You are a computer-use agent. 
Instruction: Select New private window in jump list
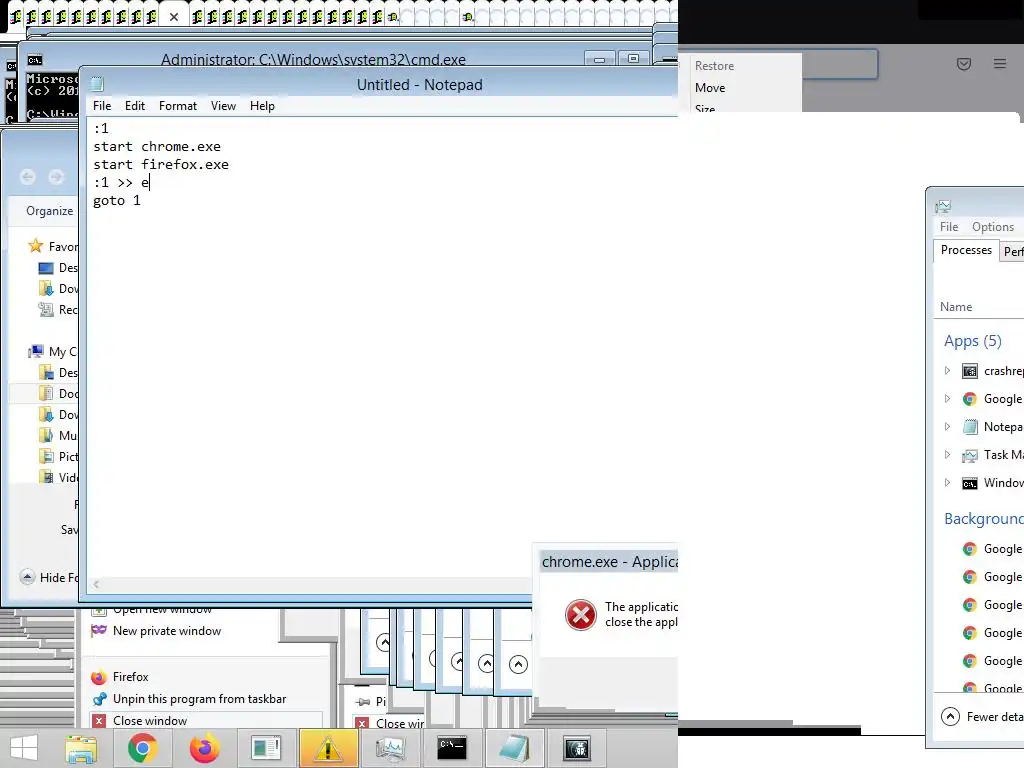tap(167, 631)
